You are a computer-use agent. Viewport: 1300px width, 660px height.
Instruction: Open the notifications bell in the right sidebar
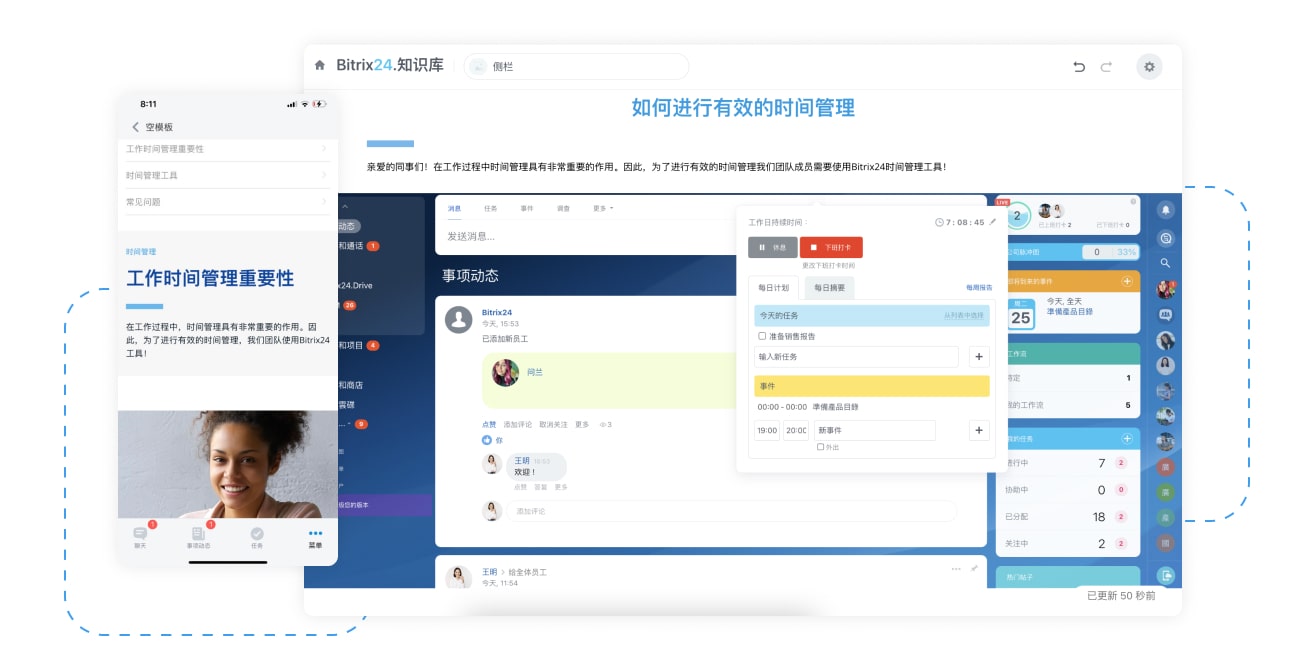click(x=1165, y=210)
